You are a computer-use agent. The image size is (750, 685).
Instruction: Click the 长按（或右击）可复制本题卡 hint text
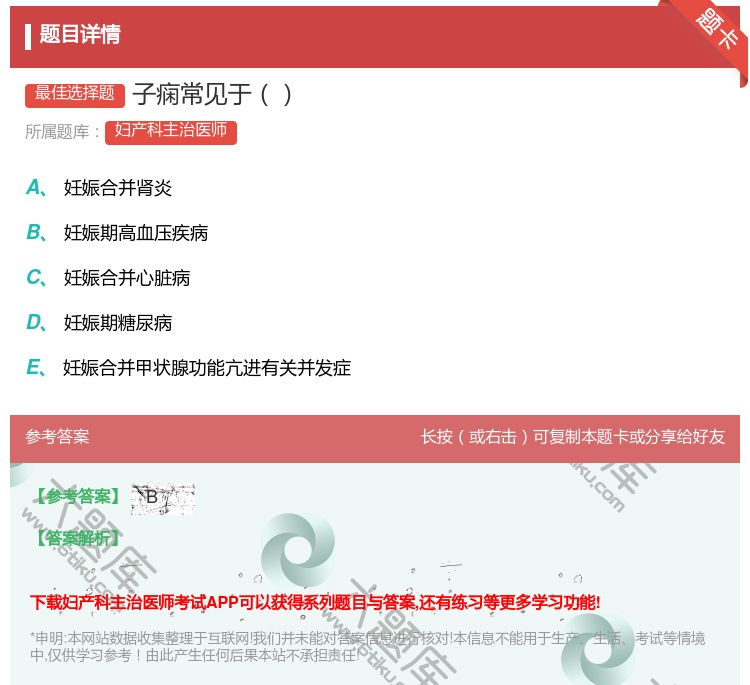pos(573,437)
